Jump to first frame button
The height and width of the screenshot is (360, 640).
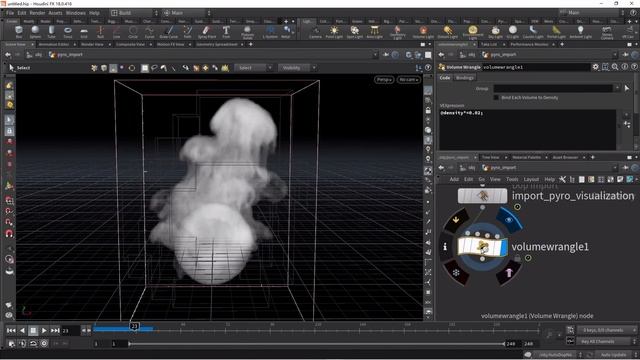11,330
